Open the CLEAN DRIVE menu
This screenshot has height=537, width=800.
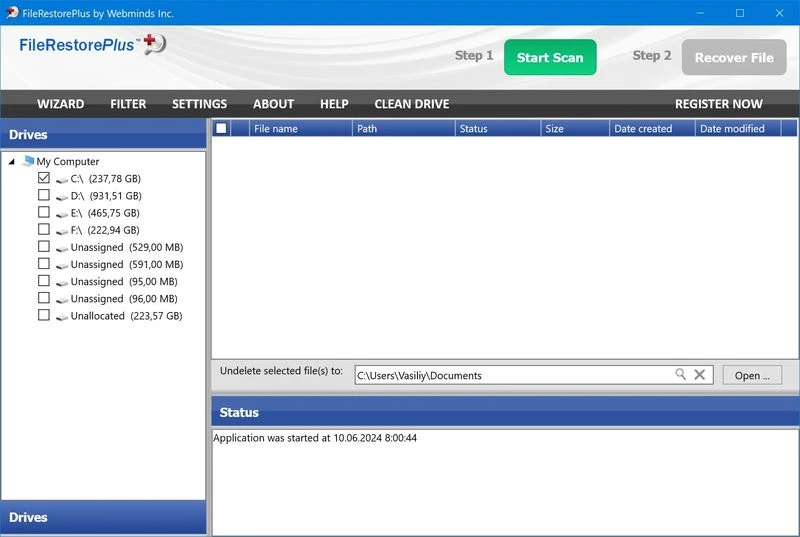[x=411, y=104]
